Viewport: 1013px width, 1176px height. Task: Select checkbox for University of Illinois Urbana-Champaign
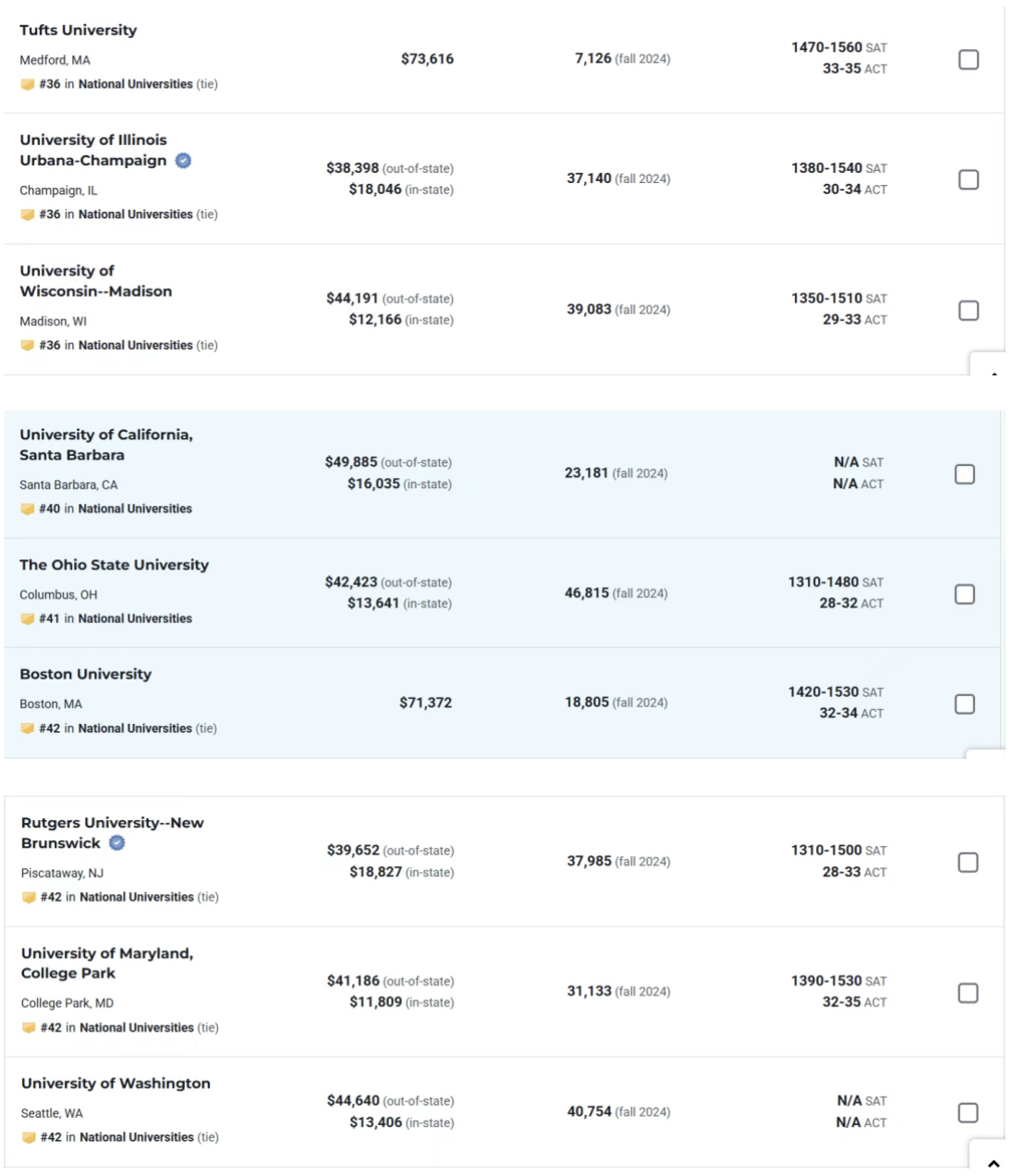click(968, 179)
